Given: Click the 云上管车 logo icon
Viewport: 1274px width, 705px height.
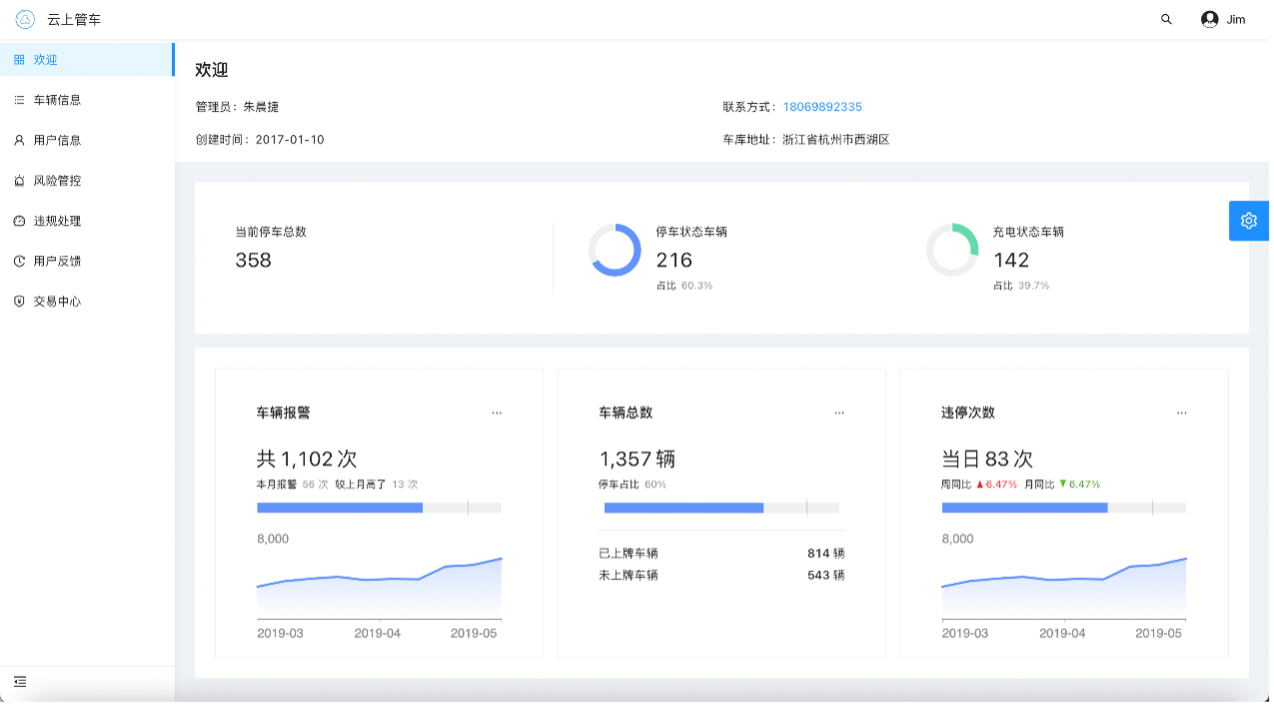Looking at the screenshot, I should (x=25, y=19).
